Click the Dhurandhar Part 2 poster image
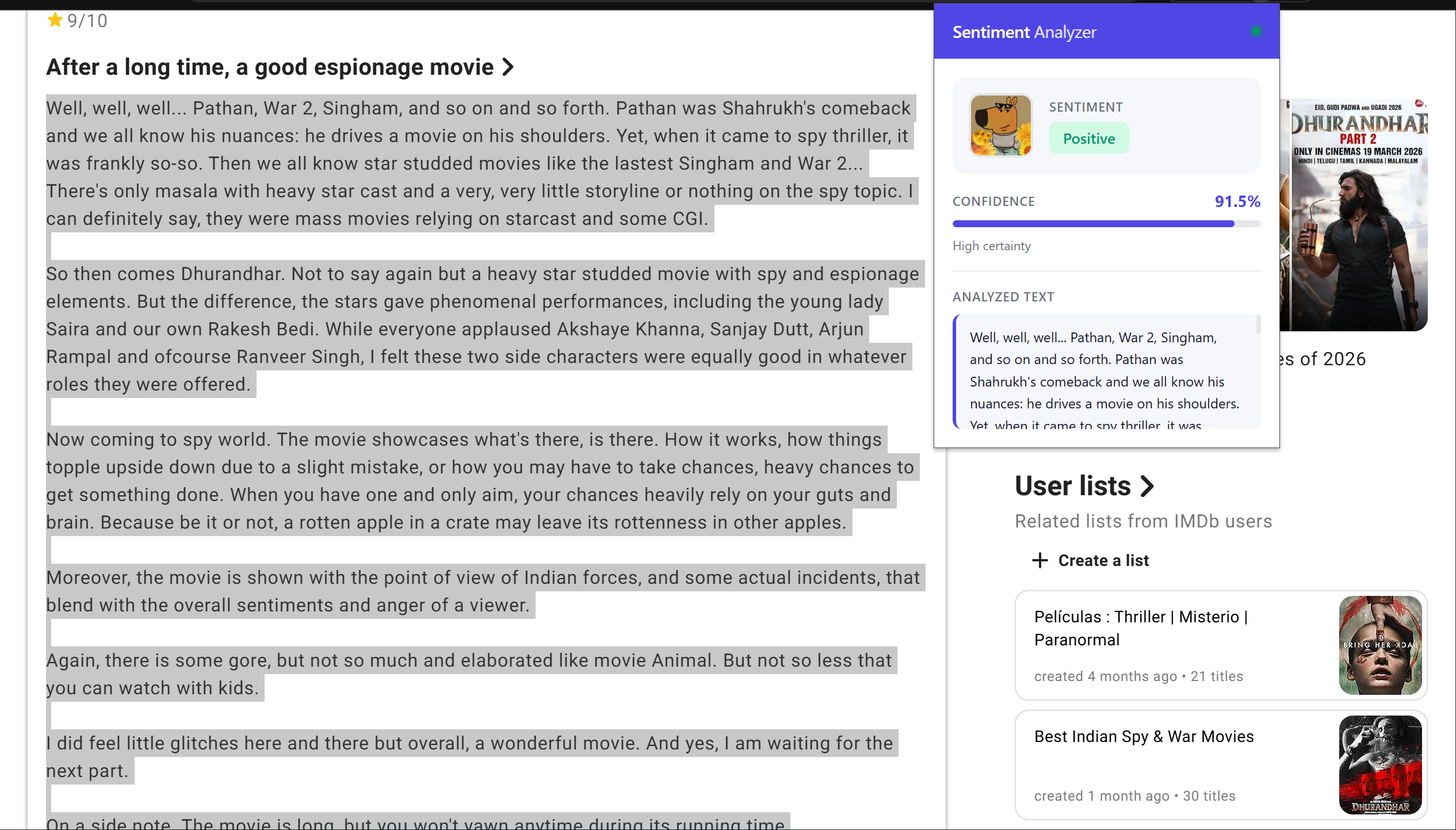This screenshot has height=830, width=1456. (1358, 216)
